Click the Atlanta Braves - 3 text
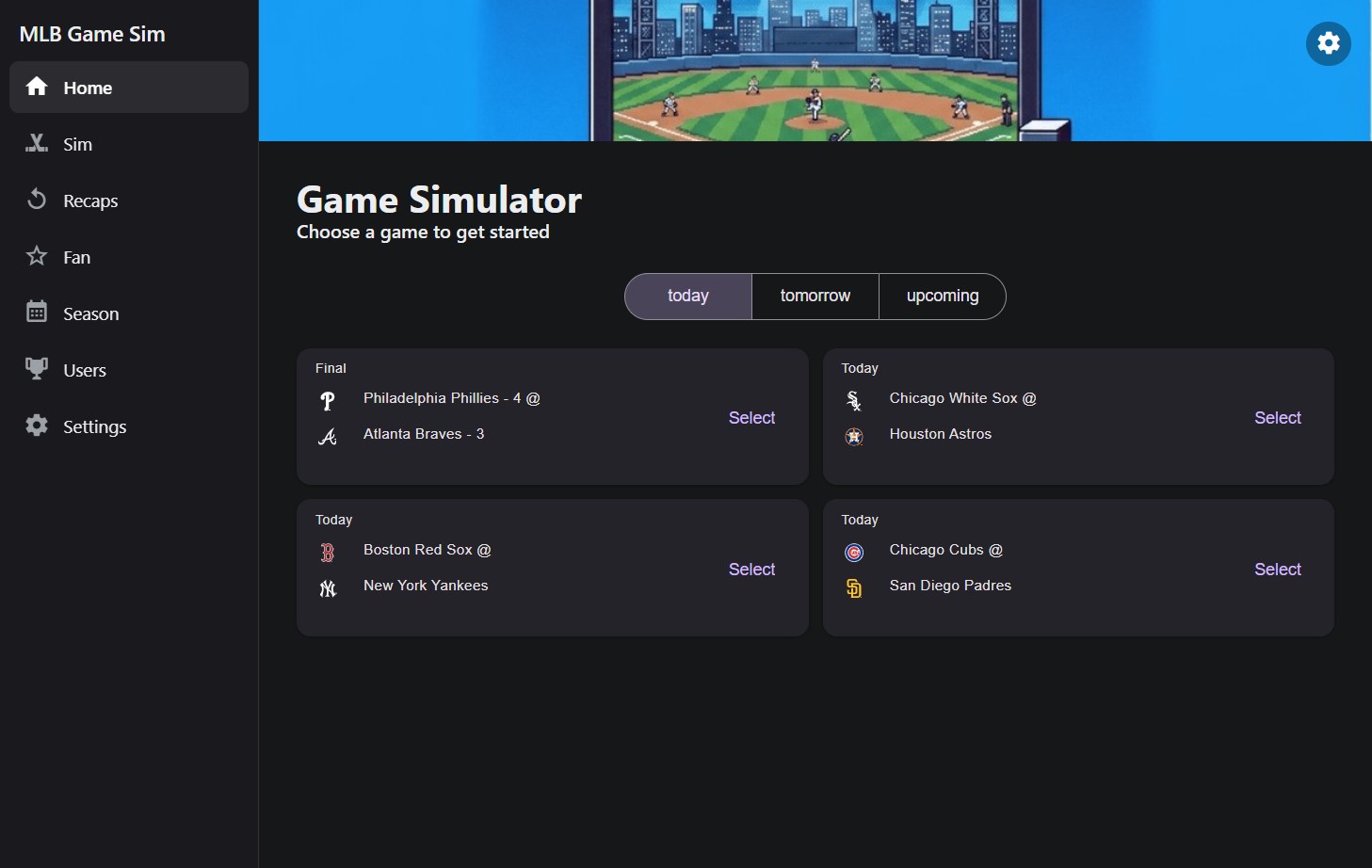Screen dimensions: 1372x868 (x=424, y=434)
